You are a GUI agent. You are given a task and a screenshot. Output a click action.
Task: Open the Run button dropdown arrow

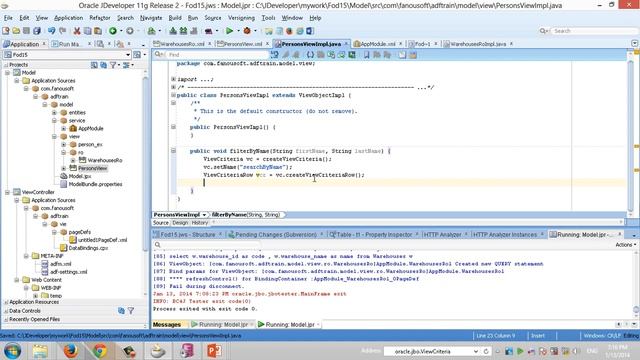coord(238,31)
